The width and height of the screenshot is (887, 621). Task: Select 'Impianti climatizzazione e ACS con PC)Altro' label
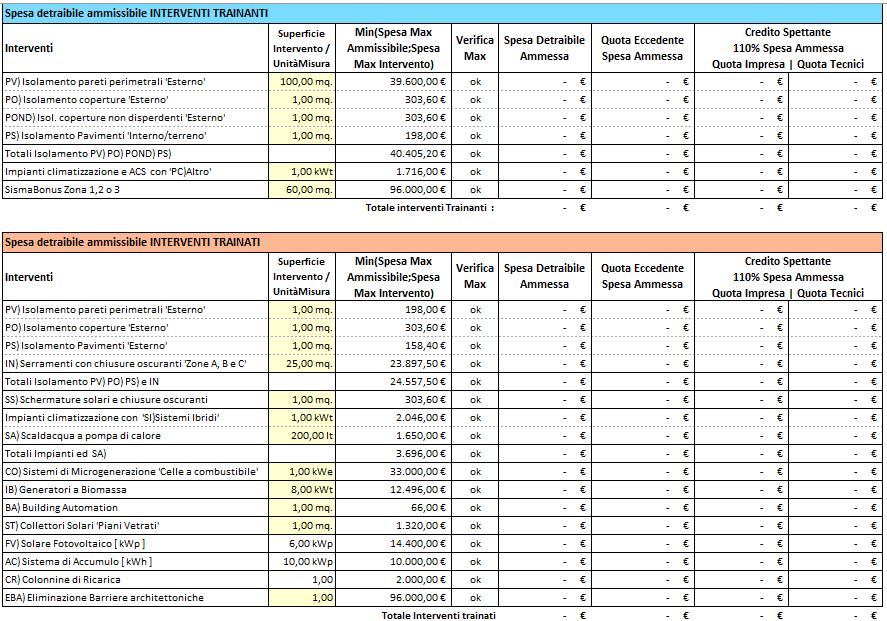108,171
